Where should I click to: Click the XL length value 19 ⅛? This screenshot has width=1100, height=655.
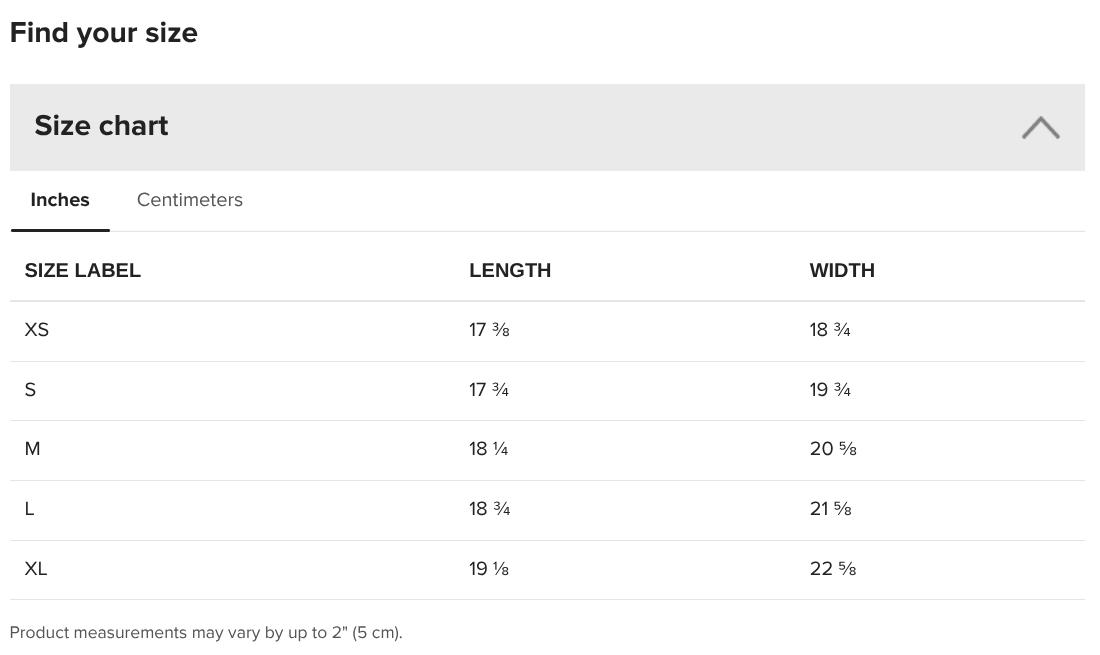pyautogui.click(x=489, y=568)
